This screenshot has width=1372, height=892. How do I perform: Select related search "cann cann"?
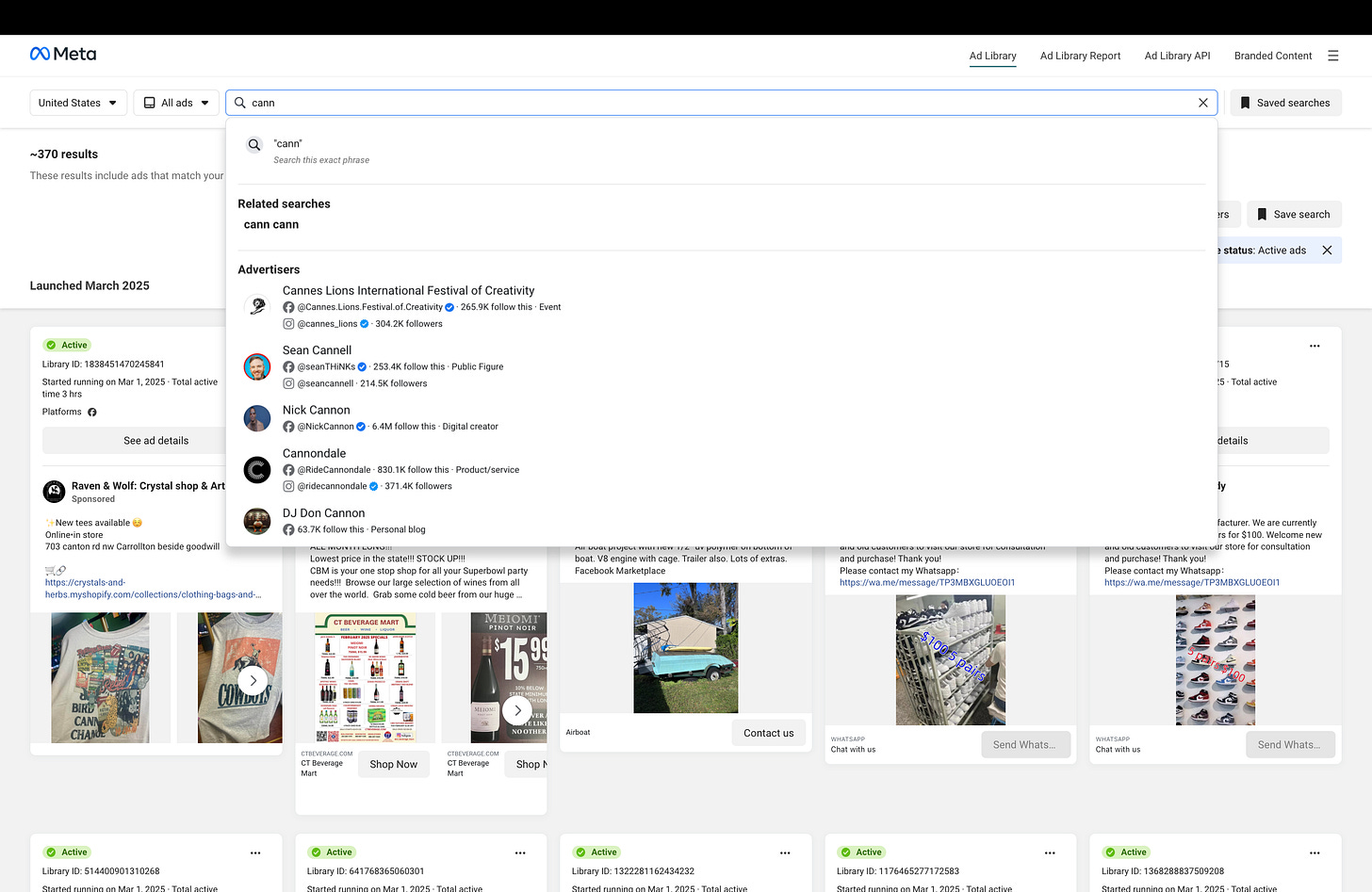[271, 224]
